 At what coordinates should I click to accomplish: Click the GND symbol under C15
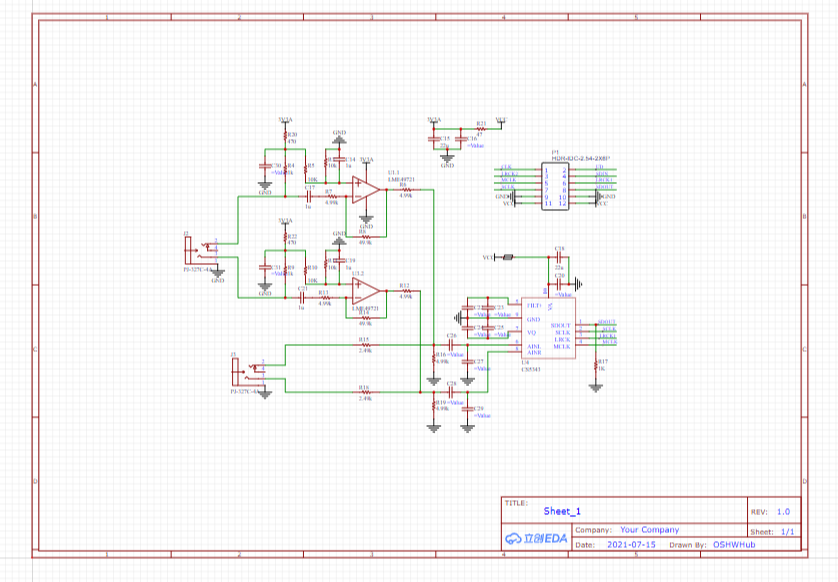pyautogui.click(x=447, y=158)
